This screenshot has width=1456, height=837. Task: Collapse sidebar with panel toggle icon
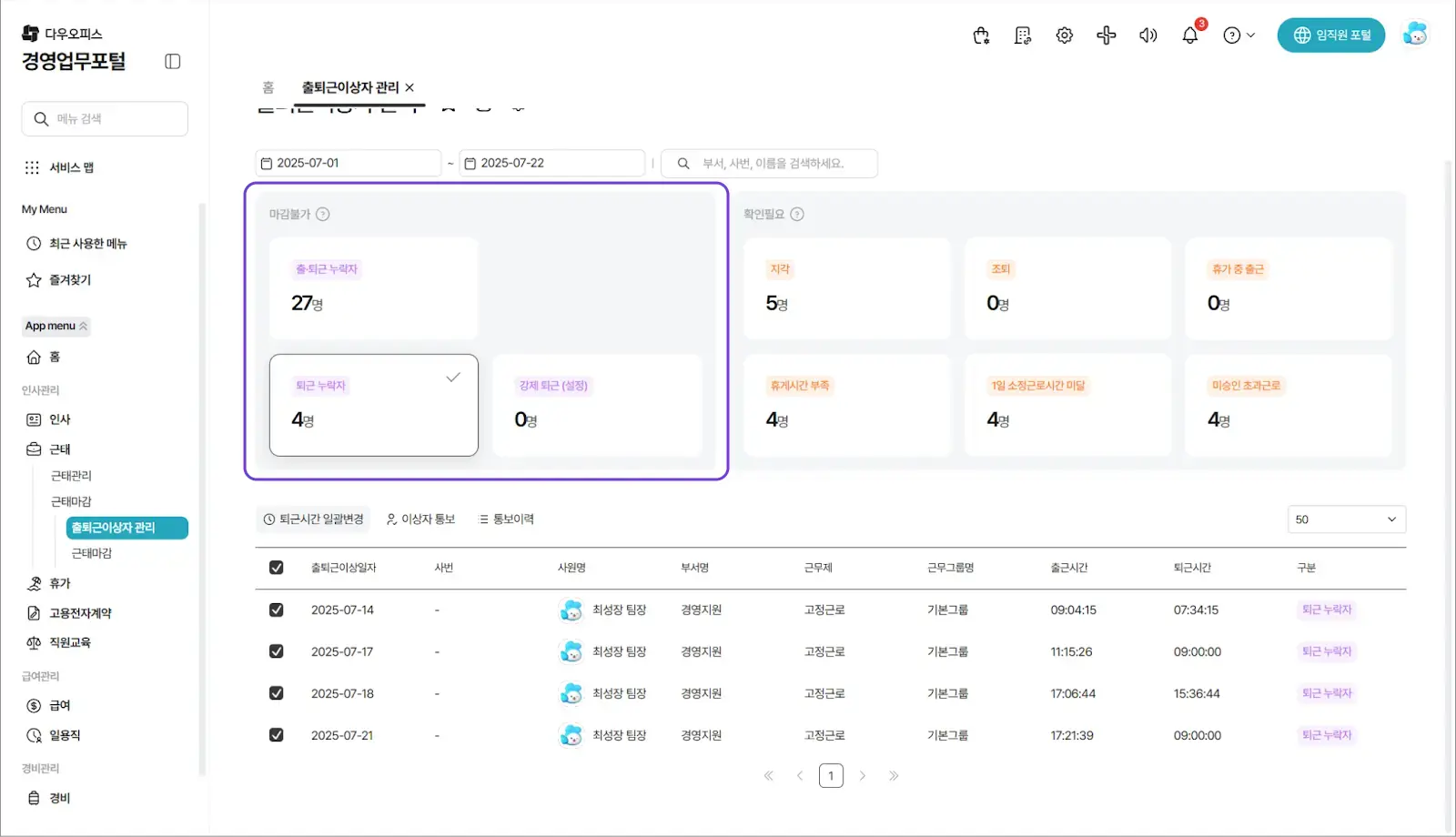coord(173,61)
